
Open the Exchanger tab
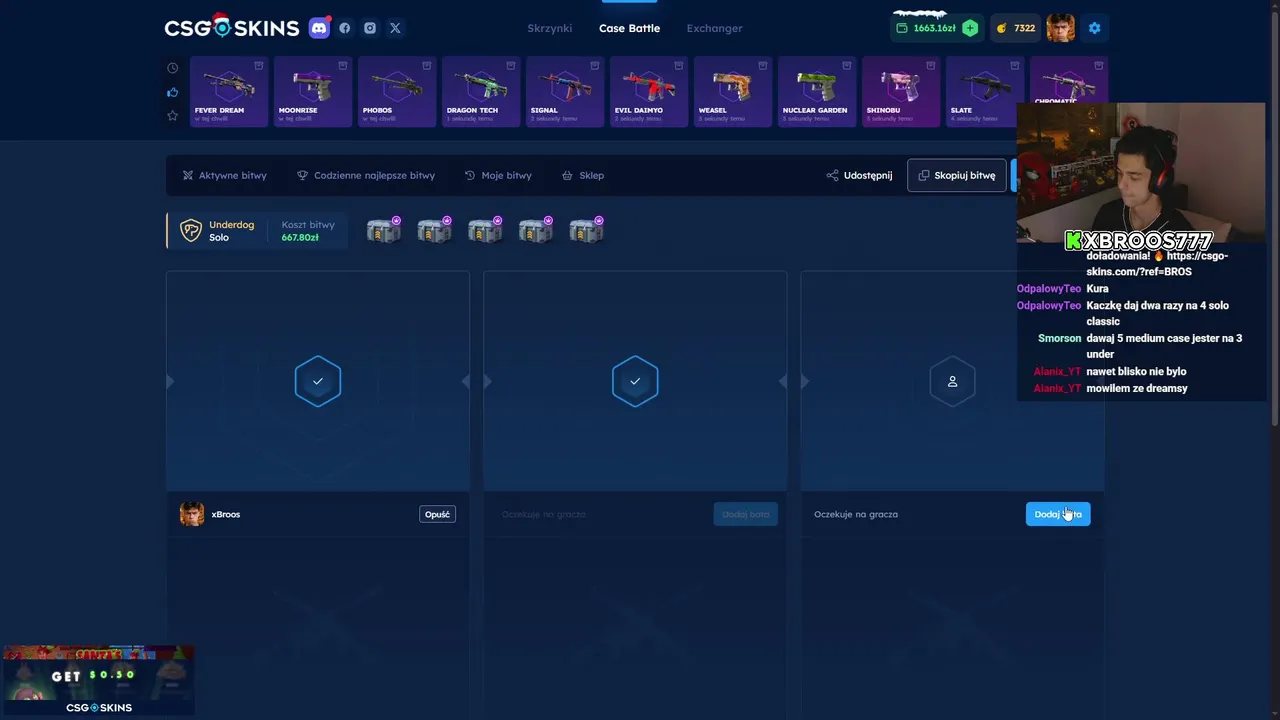tap(714, 28)
